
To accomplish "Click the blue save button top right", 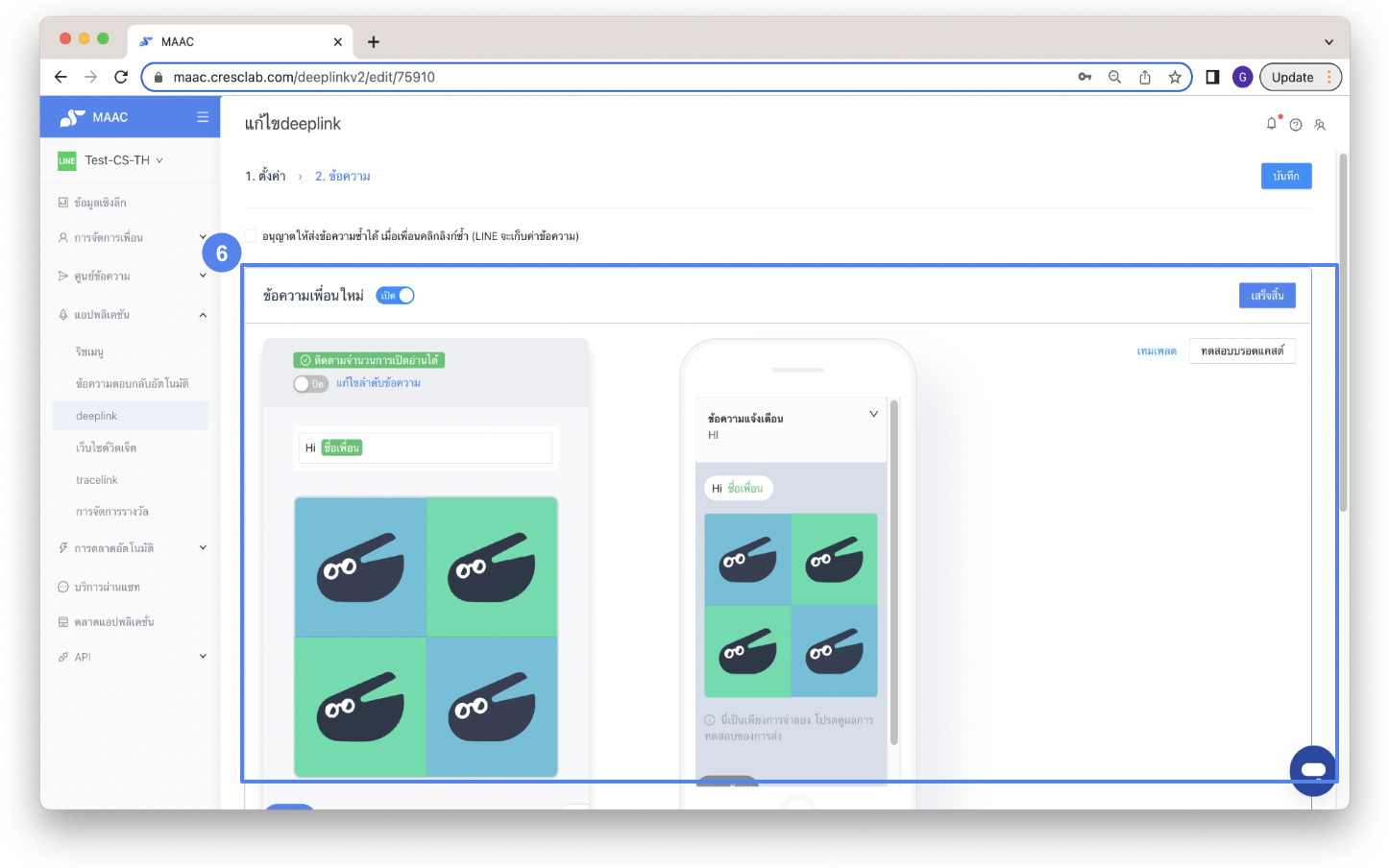I will [x=1285, y=176].
